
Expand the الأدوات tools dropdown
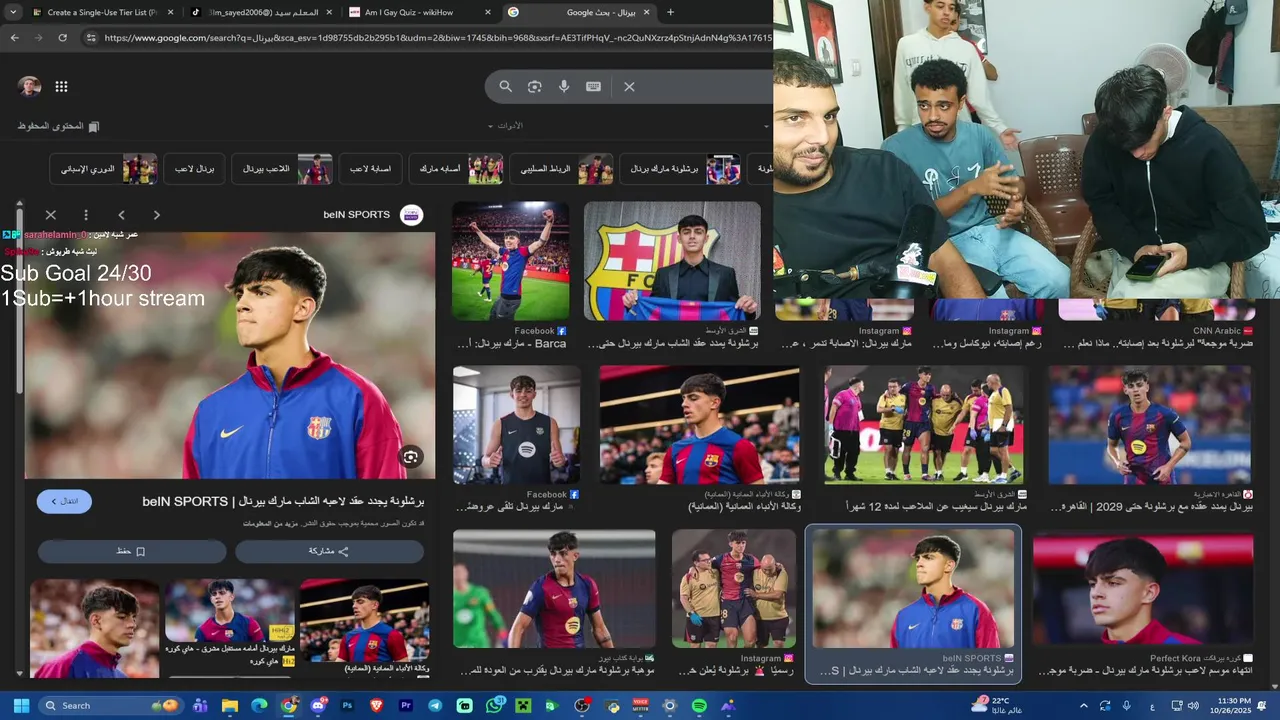pos(505,126)
